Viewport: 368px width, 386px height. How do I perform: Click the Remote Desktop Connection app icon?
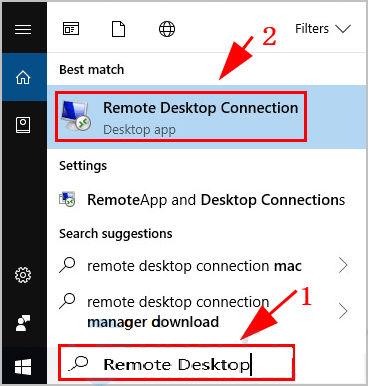pyautogui.click(x=76, y=115)
